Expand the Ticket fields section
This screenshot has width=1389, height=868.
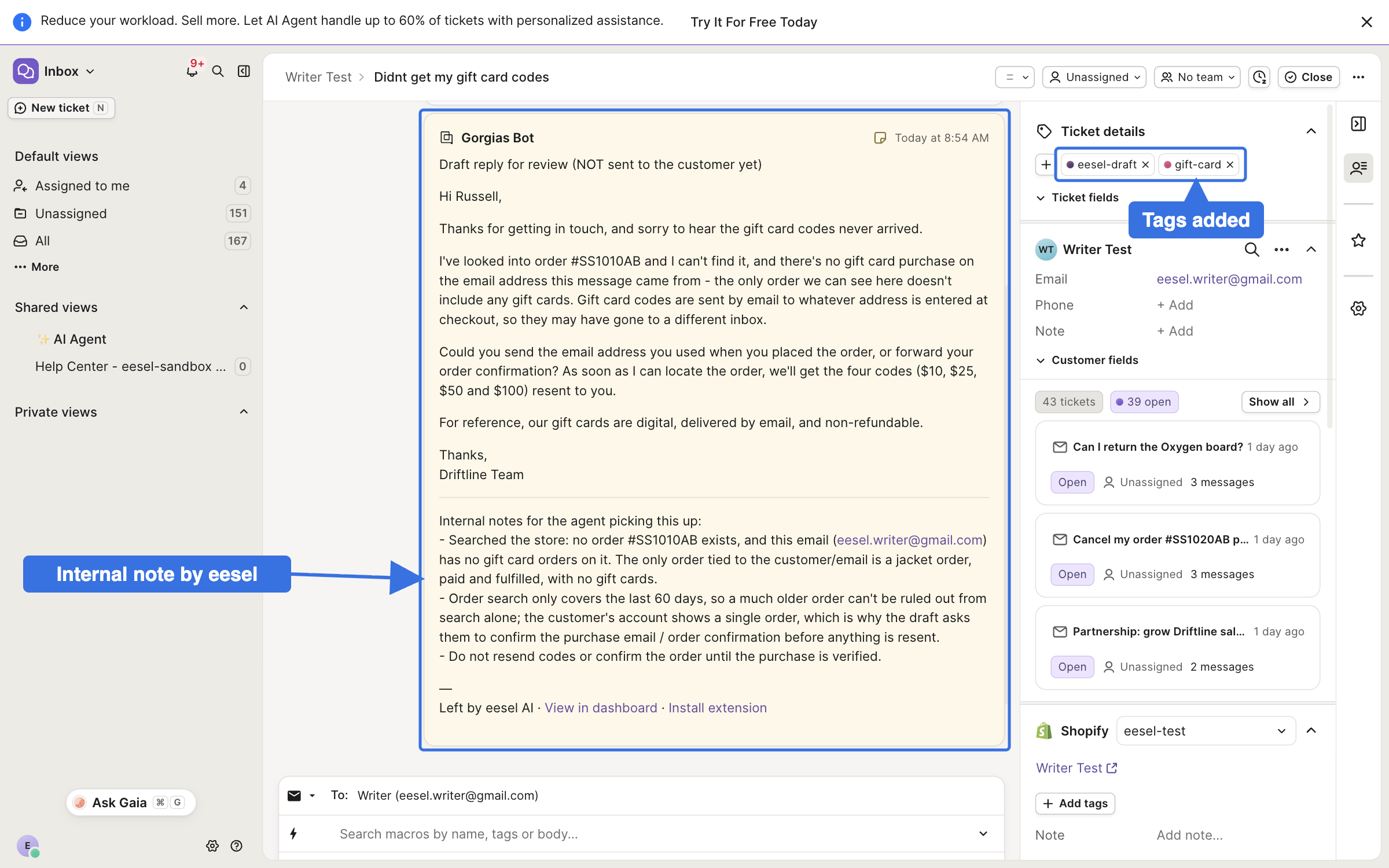1077,197
